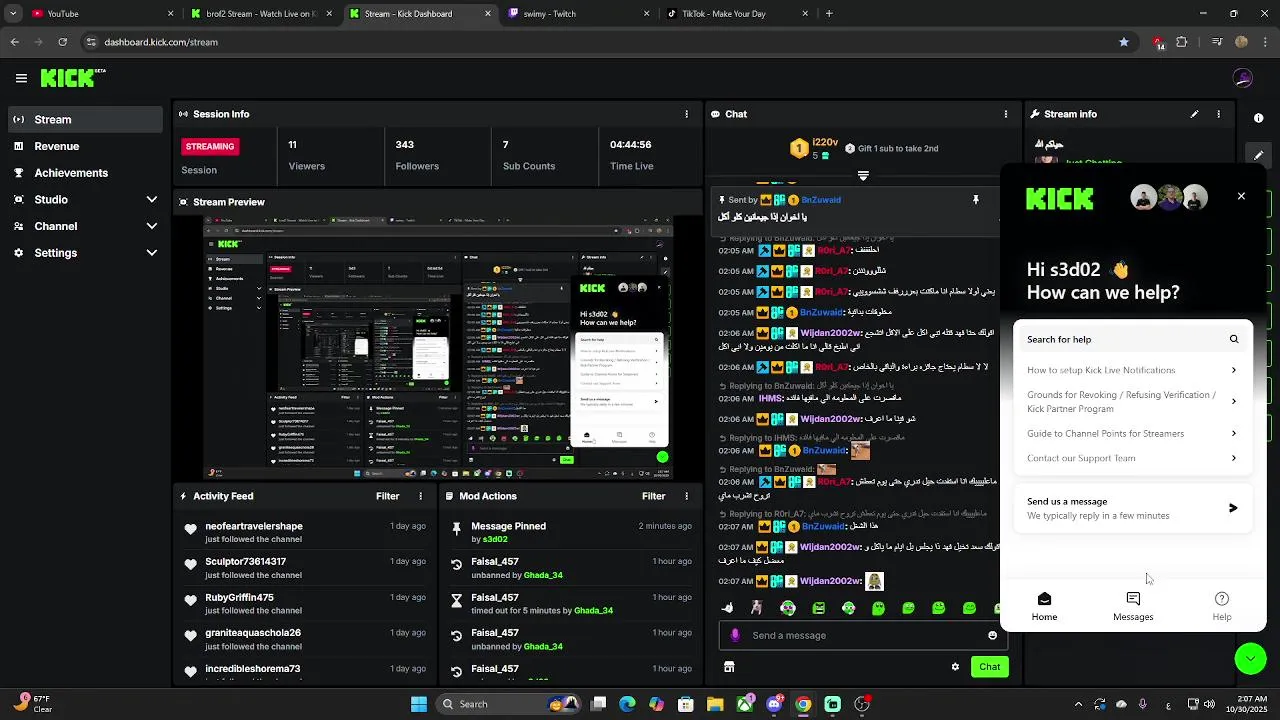Bookmark this page with the star icon
Screen dimensions: 1280x720
click(x=1124, y=42)
